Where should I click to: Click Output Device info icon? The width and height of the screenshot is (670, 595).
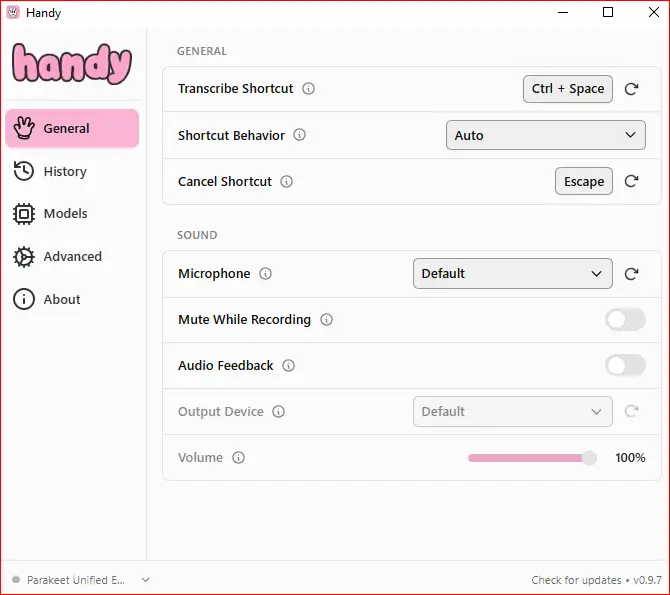(x=279, y=412)
